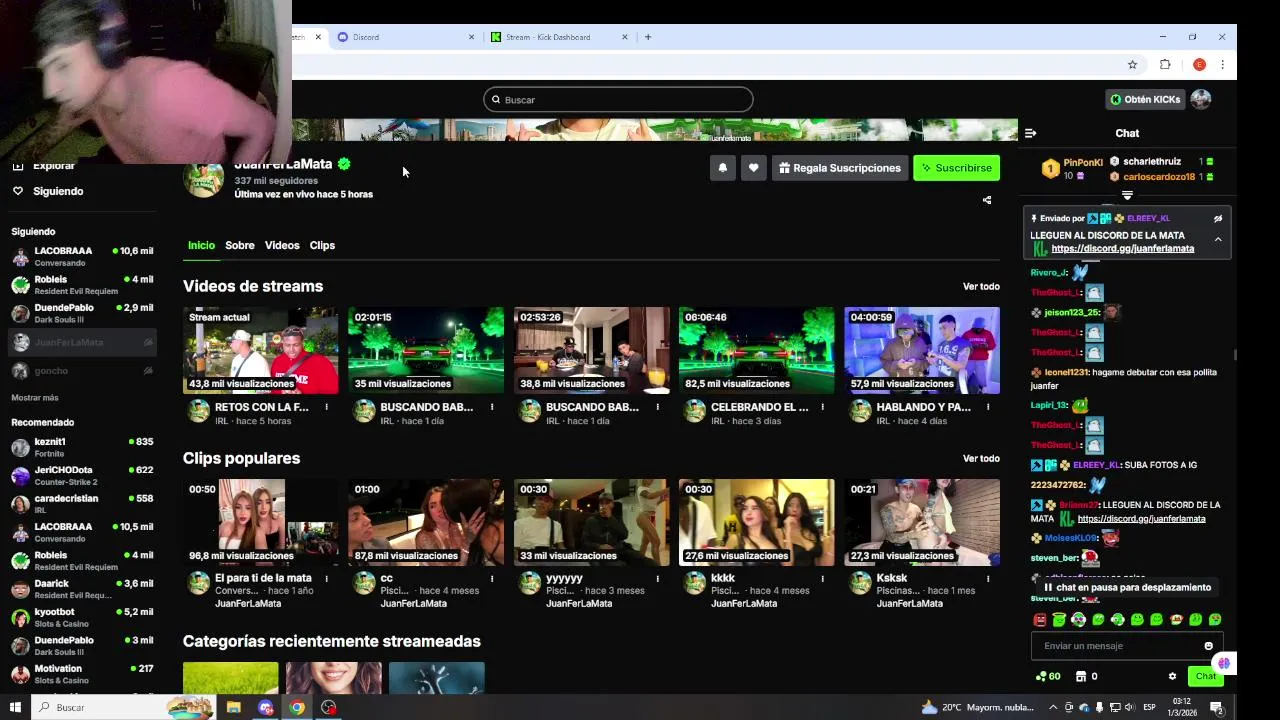Send message with the green Chat button

click(1205, 676)
